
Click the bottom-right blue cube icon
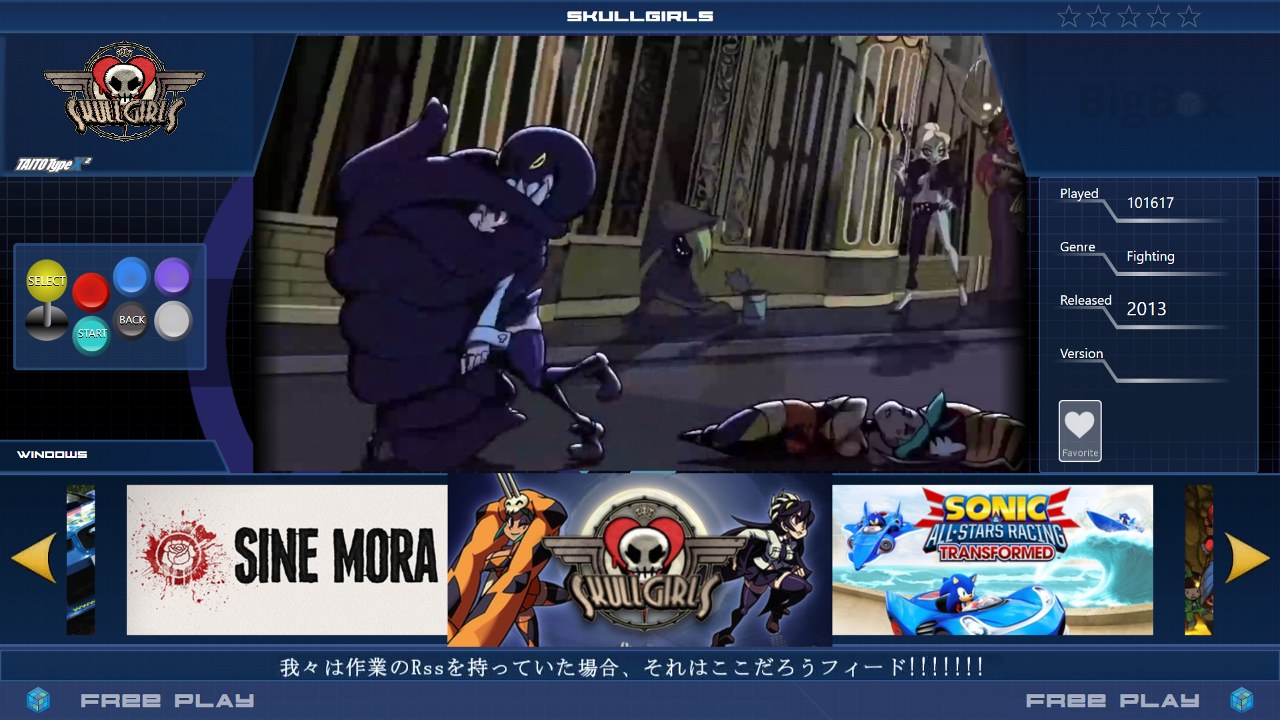click(1242, 699)
